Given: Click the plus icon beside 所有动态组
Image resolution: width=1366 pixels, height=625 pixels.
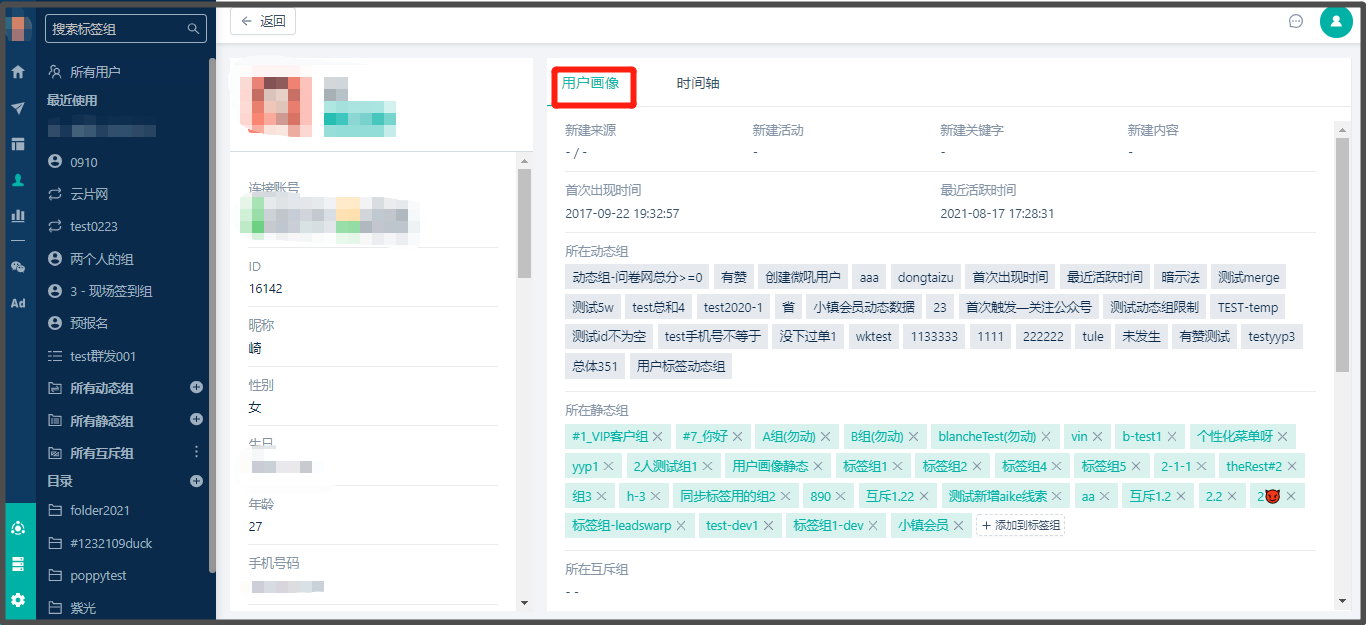Looking at the screenshot, I should pyautogui.click(x=196, y=387).
